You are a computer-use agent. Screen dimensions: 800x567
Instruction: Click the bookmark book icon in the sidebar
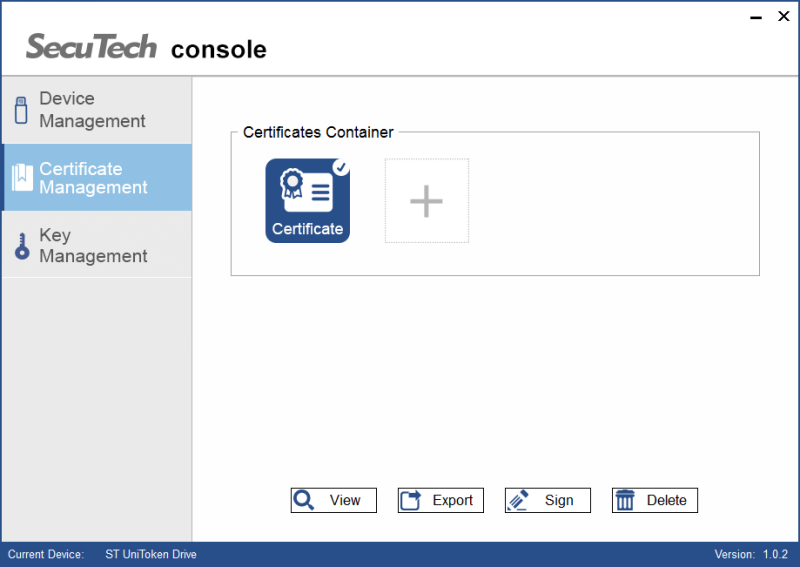(22, 178)
